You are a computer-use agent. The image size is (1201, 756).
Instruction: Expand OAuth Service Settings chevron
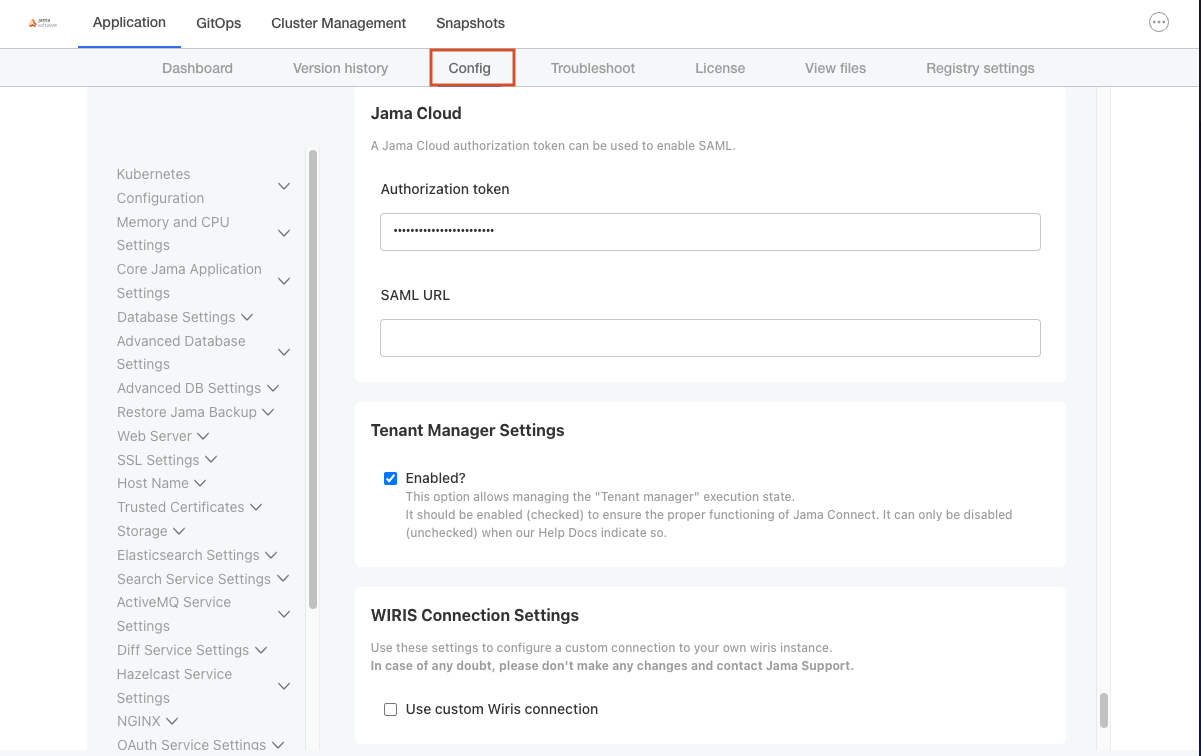tap(278, 745)
